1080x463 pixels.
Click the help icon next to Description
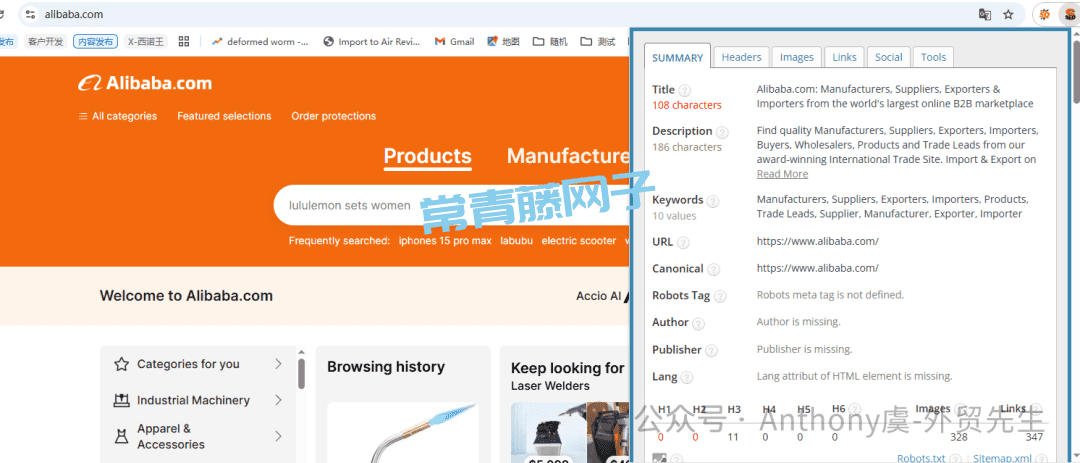(x=722, y=132)
